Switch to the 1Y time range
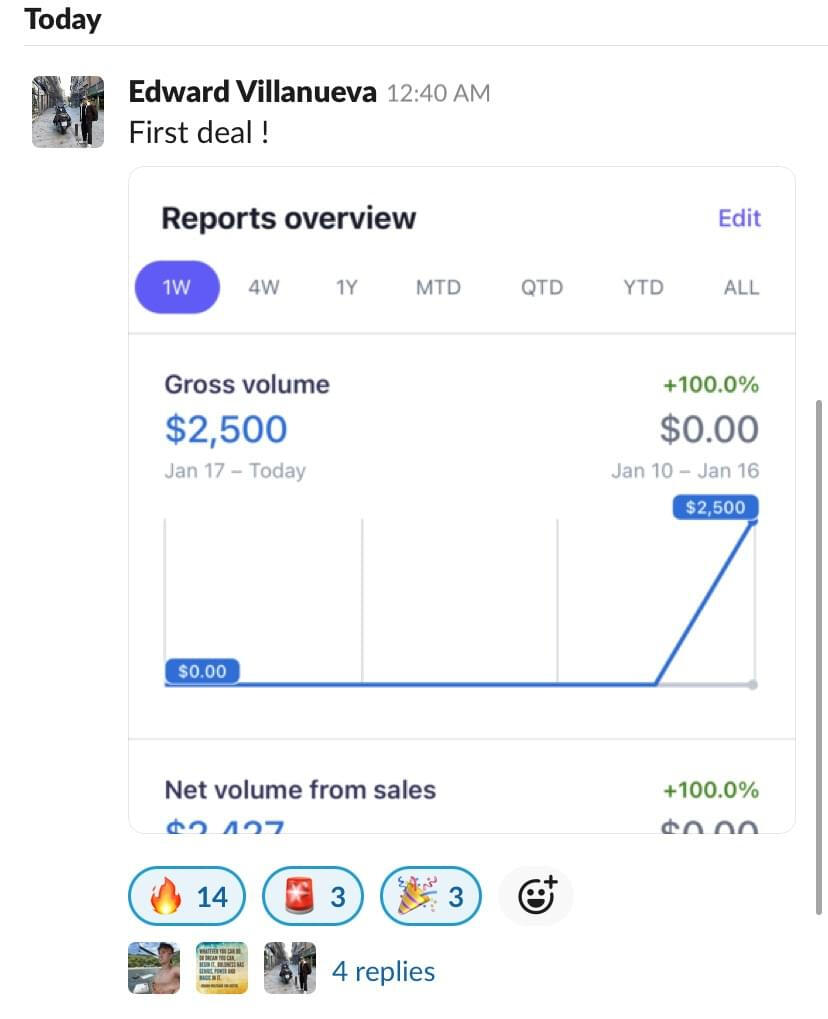828x1019 pixels. tap(346, 288)
